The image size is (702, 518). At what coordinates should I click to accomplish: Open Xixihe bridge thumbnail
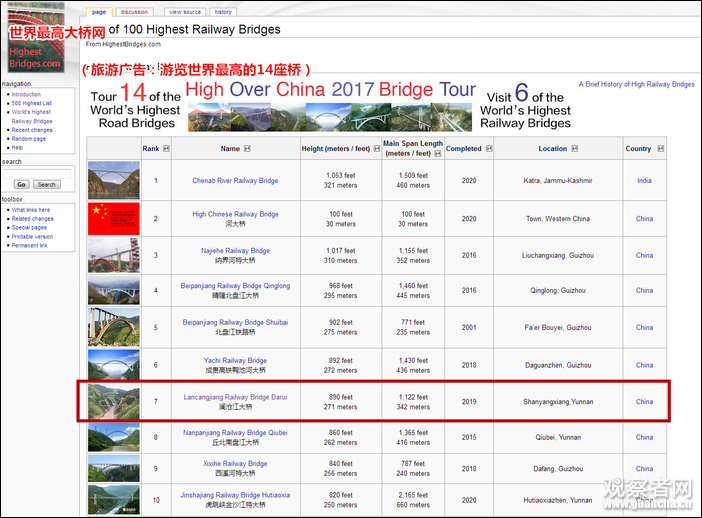(114, 468)
